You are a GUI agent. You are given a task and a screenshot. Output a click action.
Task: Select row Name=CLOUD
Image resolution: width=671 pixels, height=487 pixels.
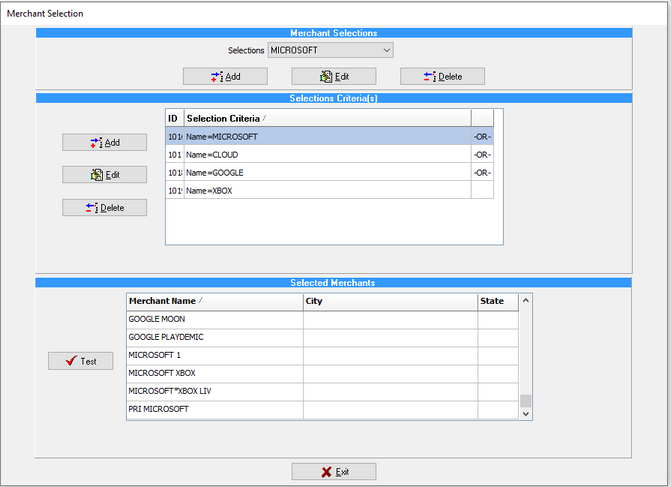tap(330, 154)
